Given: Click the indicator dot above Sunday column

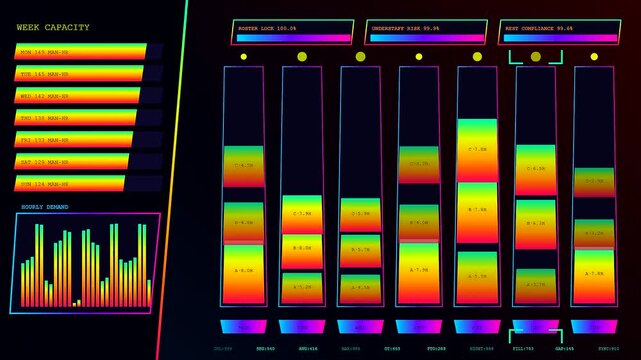Looking at the screenshot, I should pos(594,57).
